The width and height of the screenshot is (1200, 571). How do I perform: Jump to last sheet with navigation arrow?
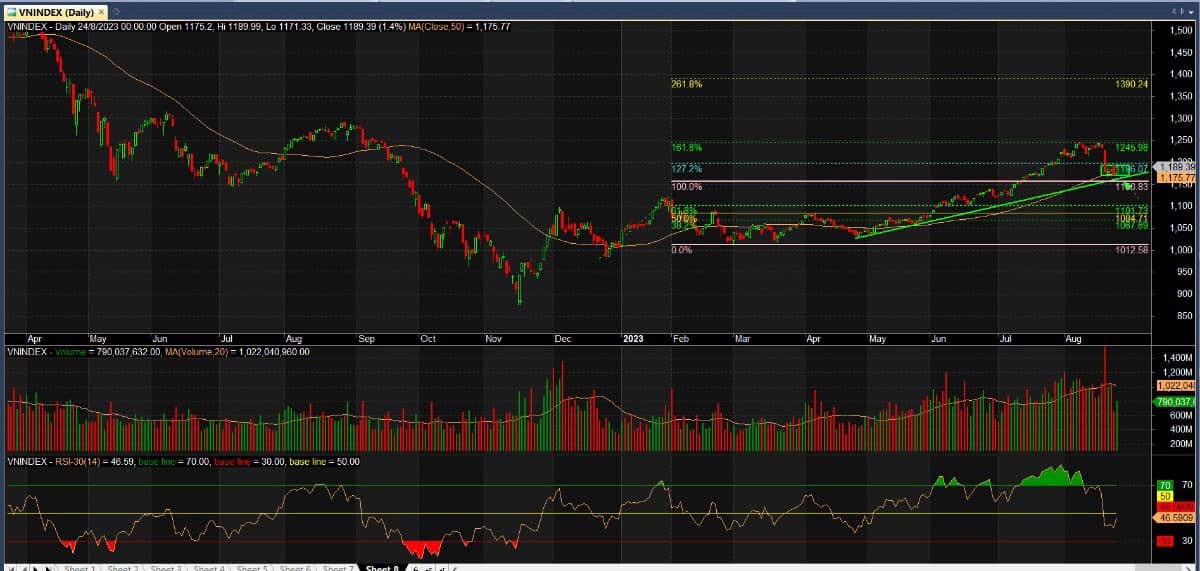pos(48,568)
